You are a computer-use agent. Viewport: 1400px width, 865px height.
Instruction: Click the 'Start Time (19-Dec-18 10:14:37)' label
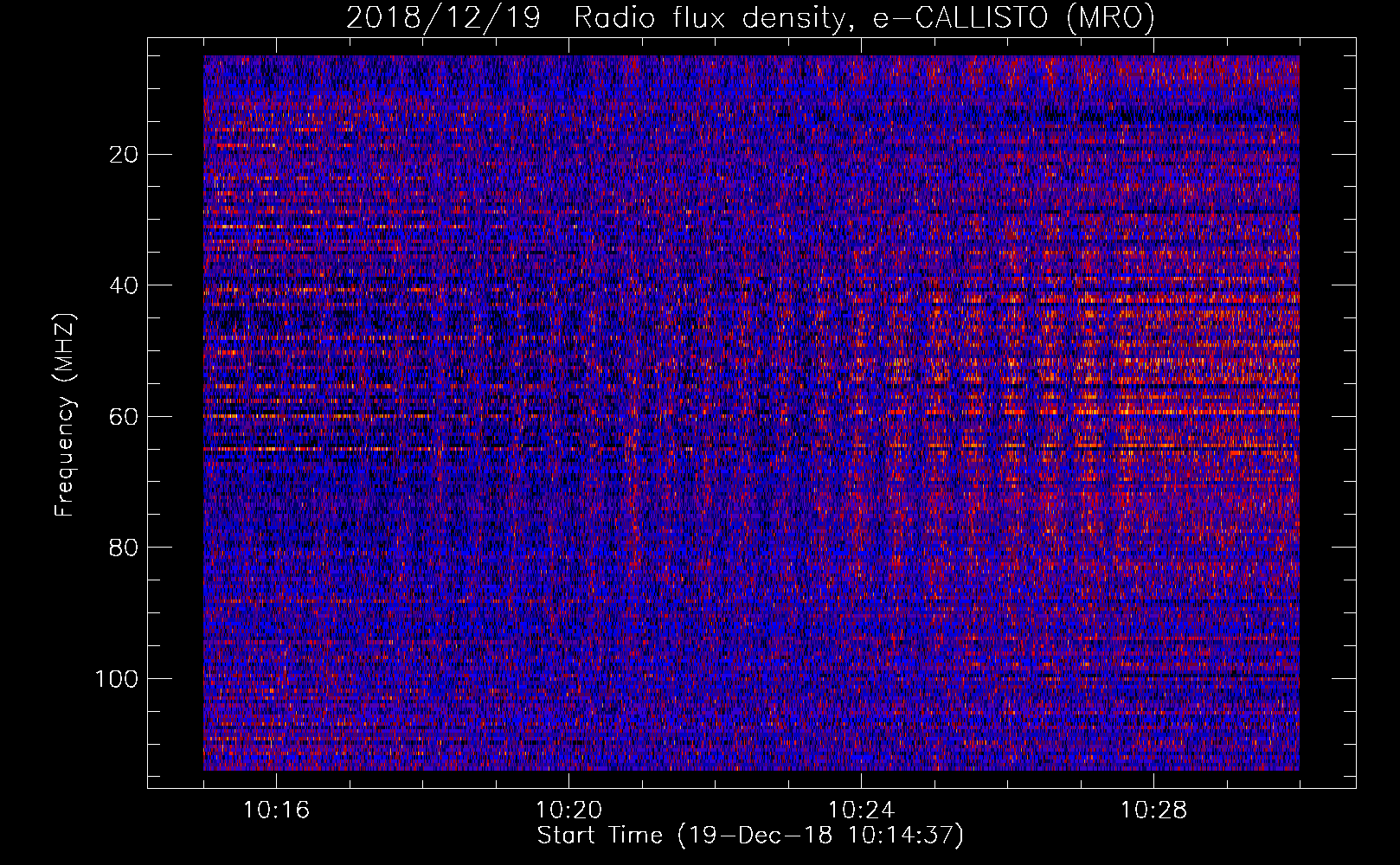point(750,836)
